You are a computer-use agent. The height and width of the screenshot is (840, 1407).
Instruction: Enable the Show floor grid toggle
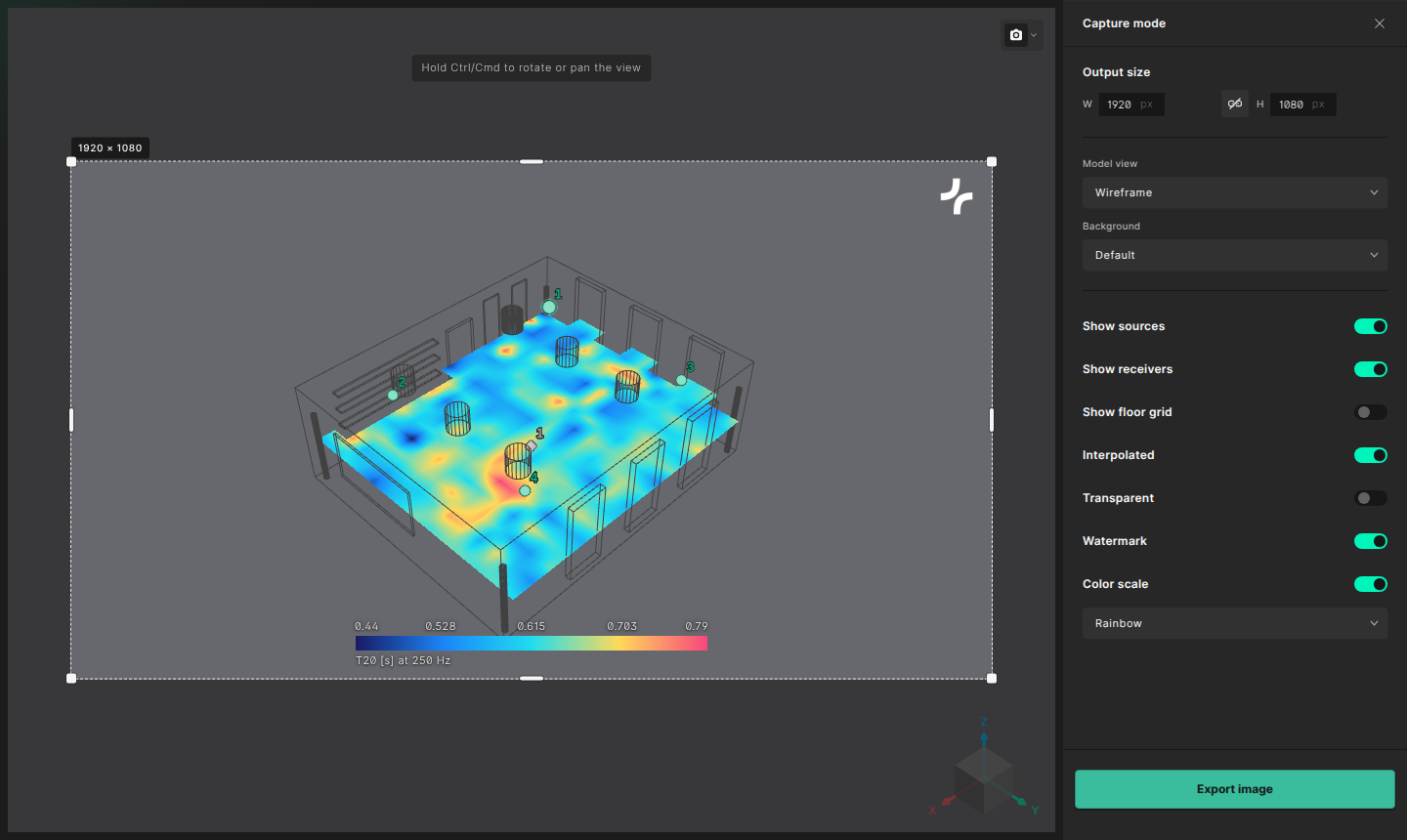pyautogui.click(x=1371, y=412)
